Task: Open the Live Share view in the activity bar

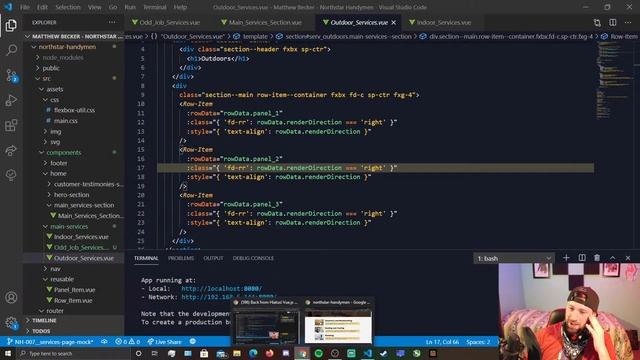Action: [x=11, y=151]
